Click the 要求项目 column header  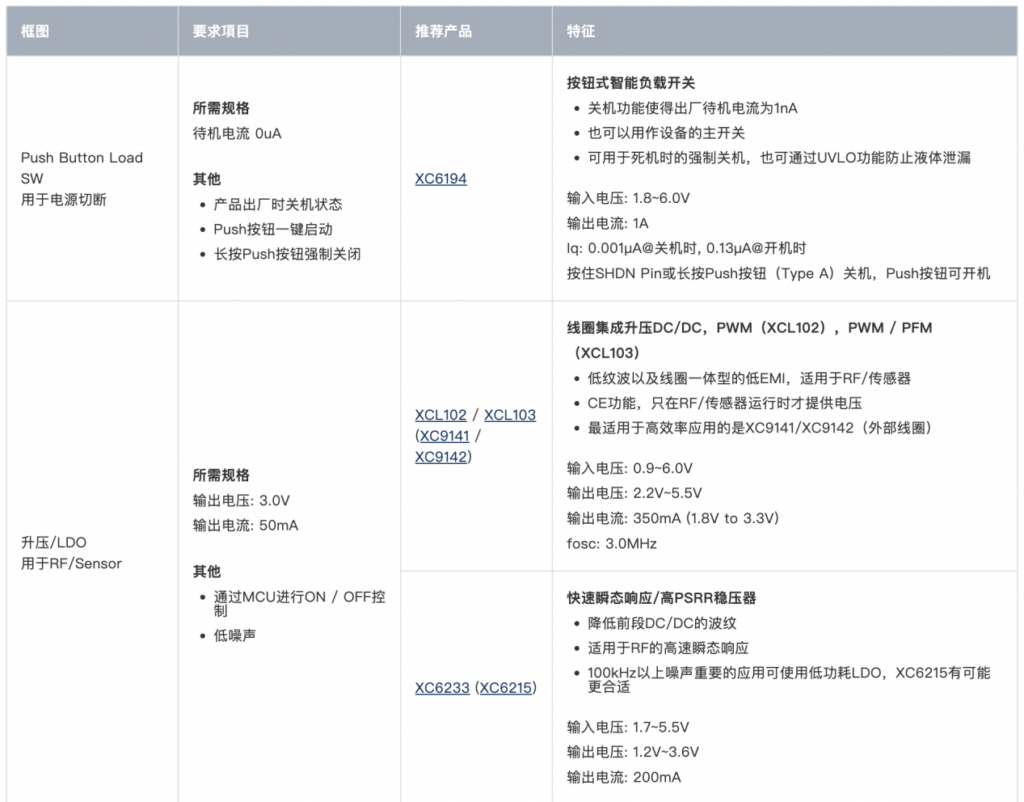pyautogui.click(x=221, y=31)
